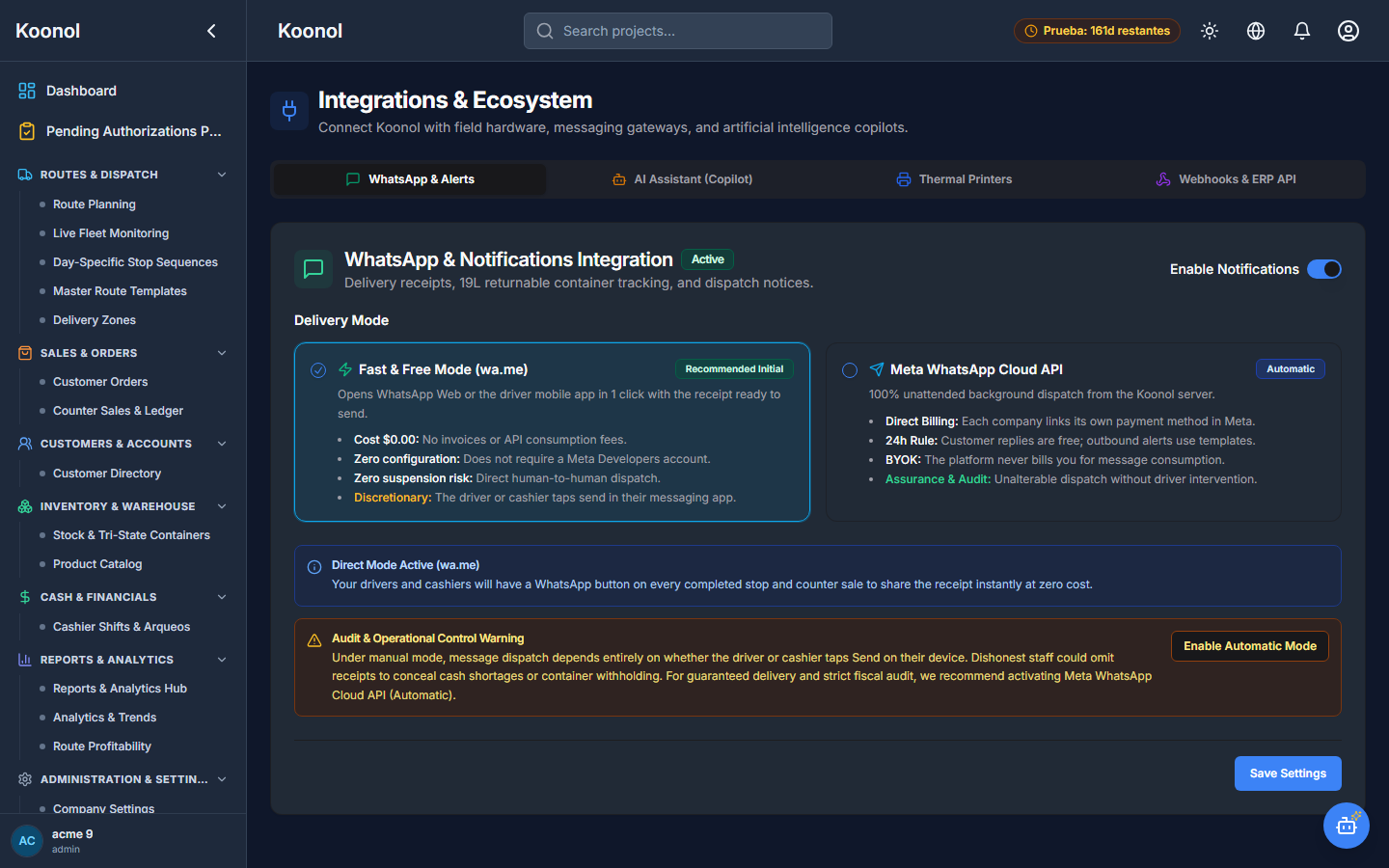Image resolution: width=1389 pixels, height=868 pixels.
Task: Click the trial days remaining badge
Action: click(x=1097, y=31)
